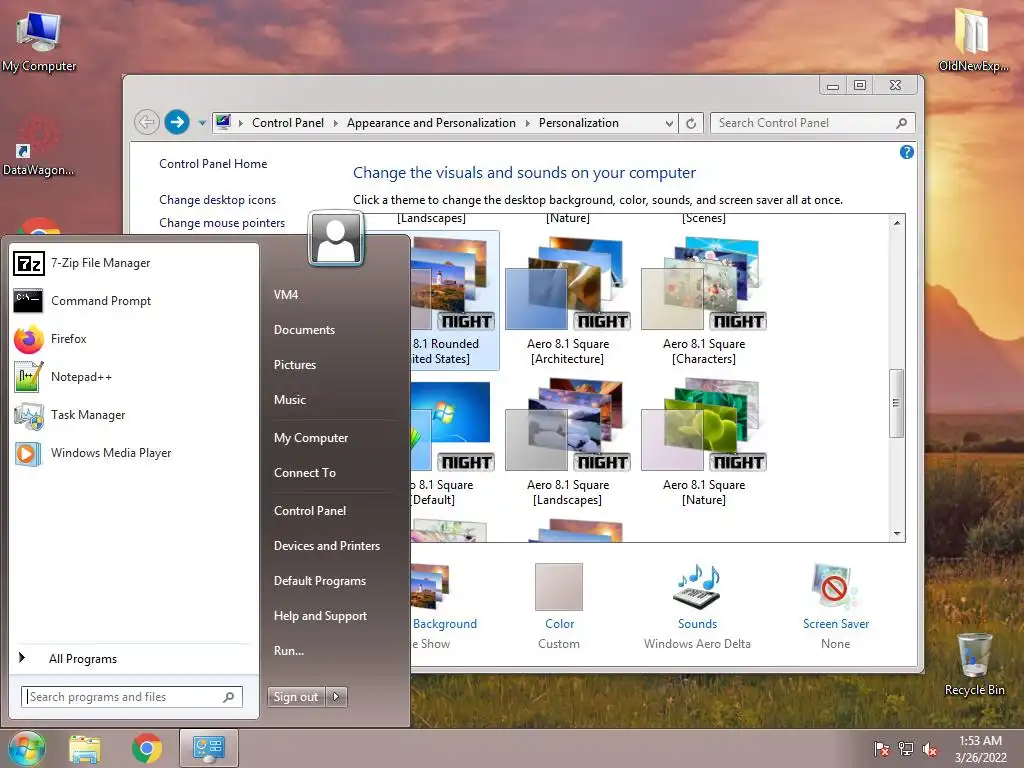1024x768 pixels.
Task: Open Firefox from the Start menu
Action: [134, 339]
